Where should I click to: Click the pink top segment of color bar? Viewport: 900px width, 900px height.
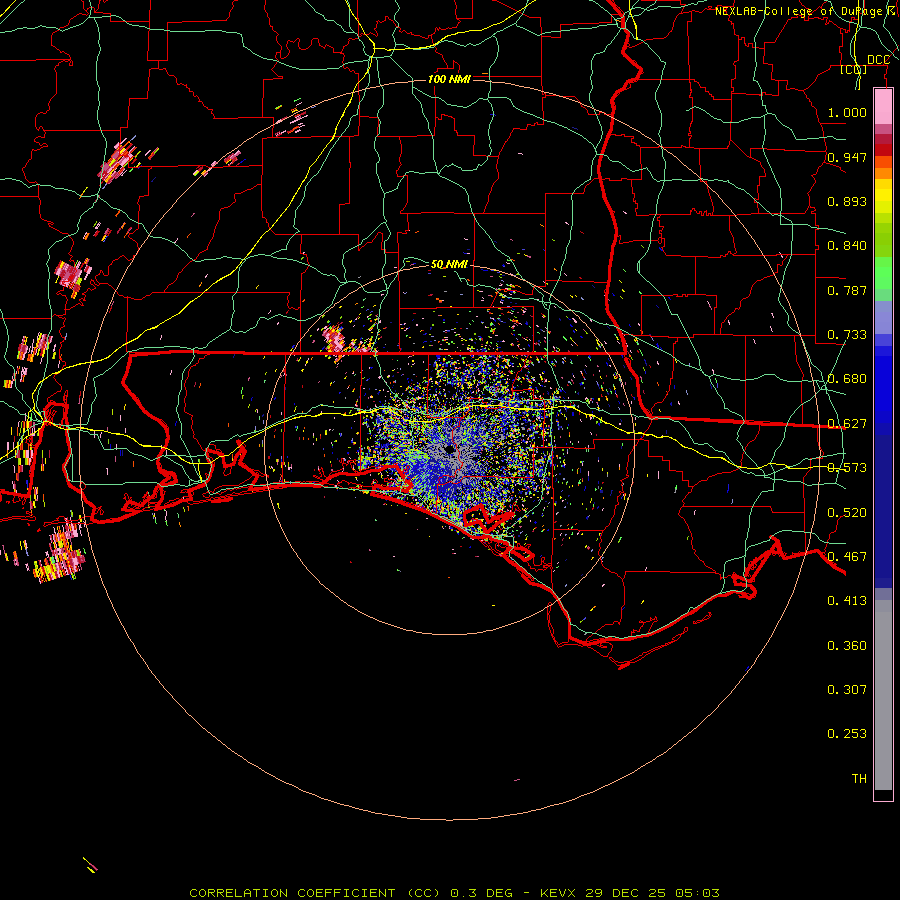[883, 107]
